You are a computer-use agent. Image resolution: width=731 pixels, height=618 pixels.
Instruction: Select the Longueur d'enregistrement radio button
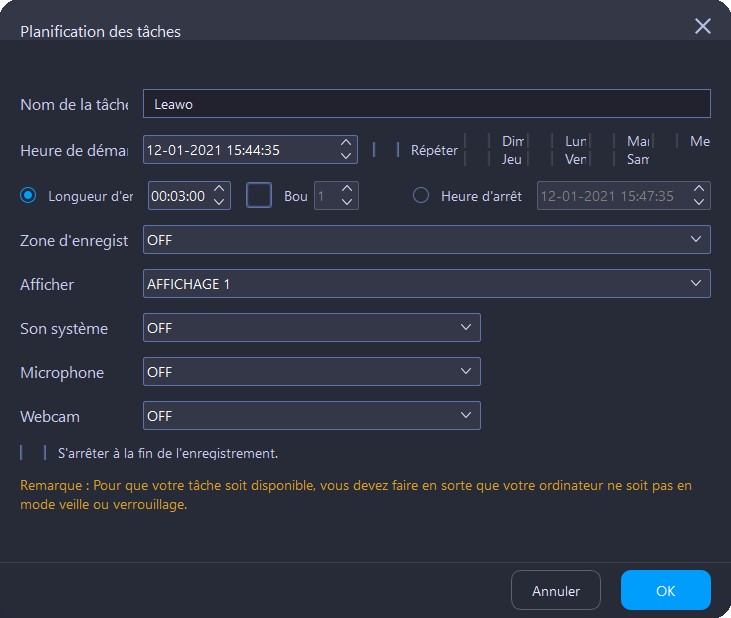(x=29, y=195)
